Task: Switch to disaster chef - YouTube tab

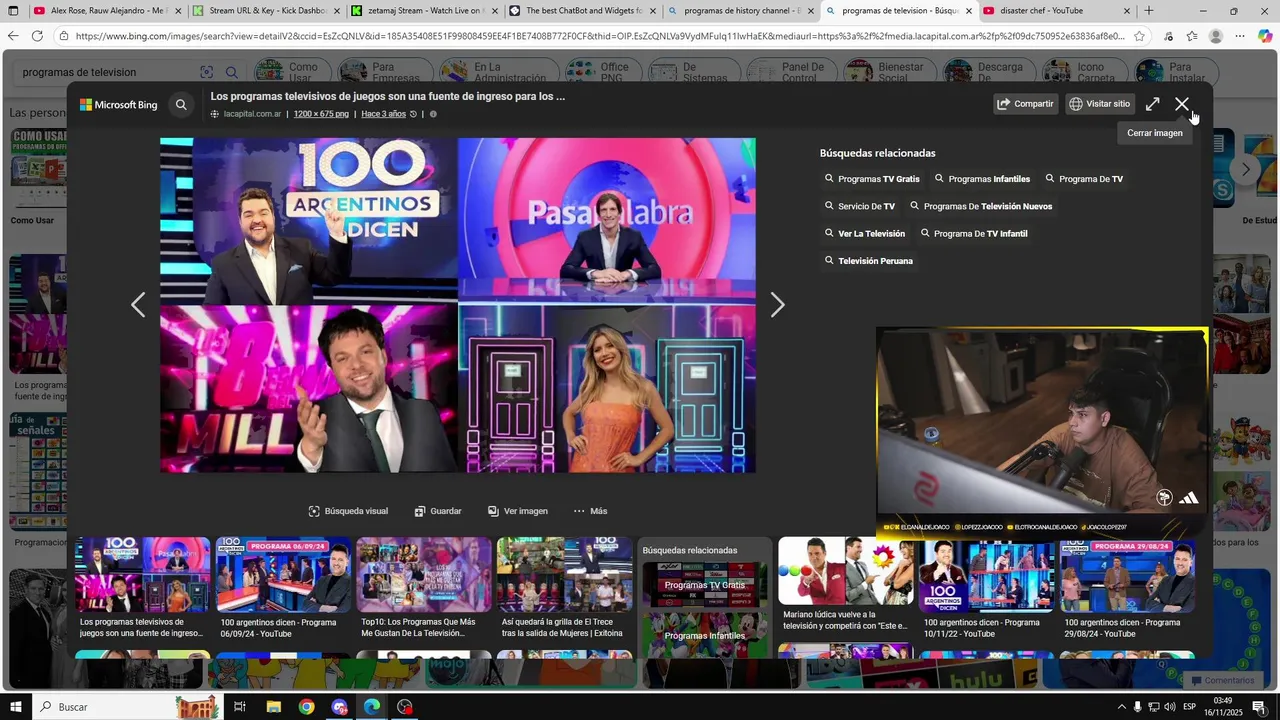Action: click(x=1057, y=11)
